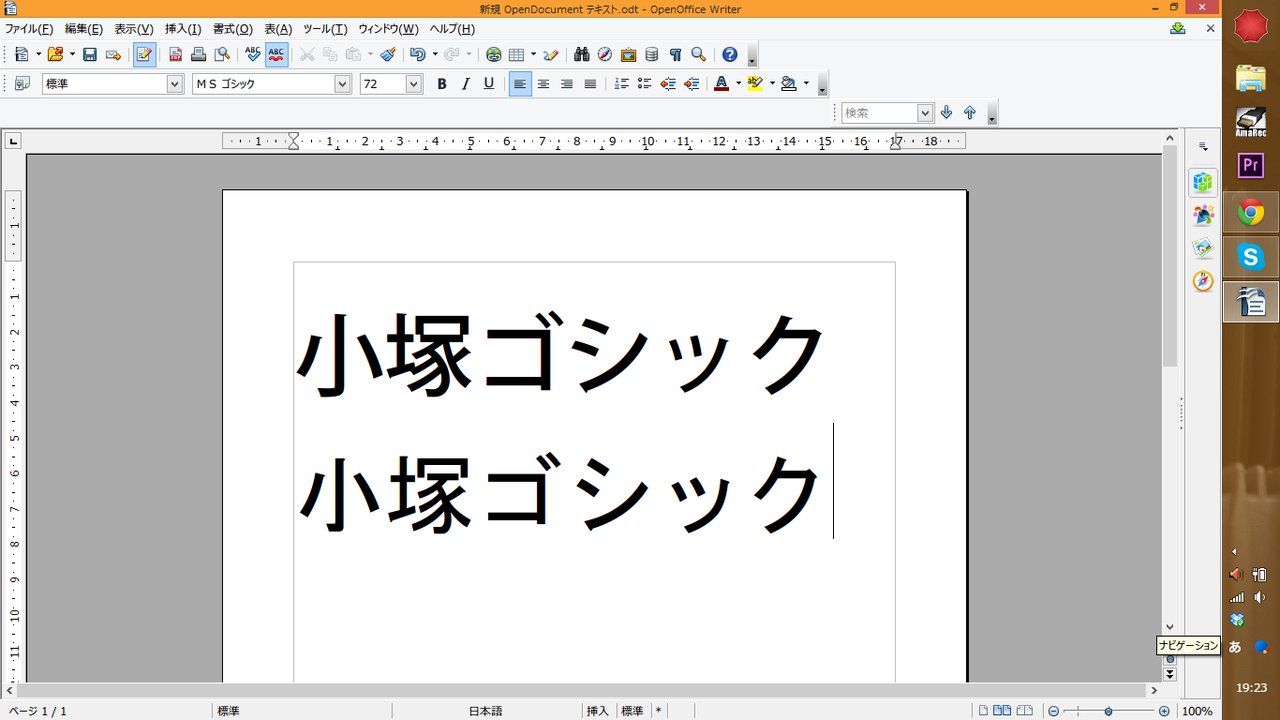
Task: Toggle Underline formatting
Action: pyautogui.click(x=489, y=84)
